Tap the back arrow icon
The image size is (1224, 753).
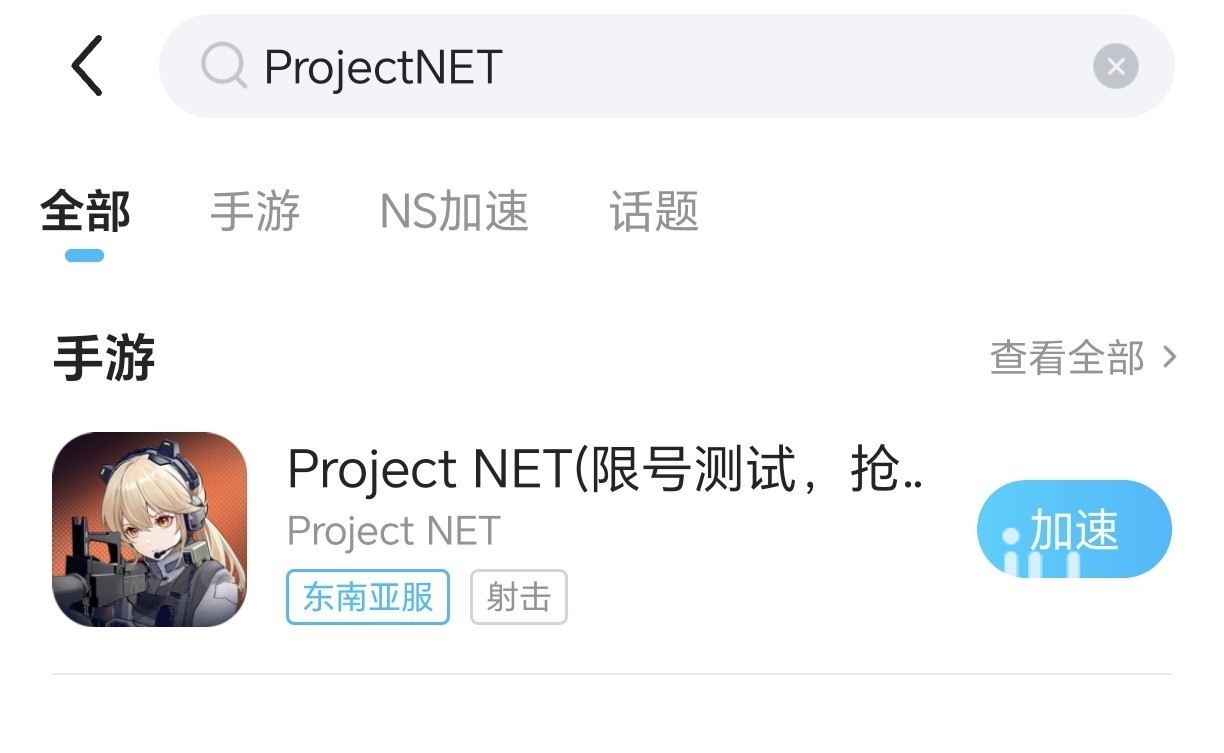click(87, 66)
